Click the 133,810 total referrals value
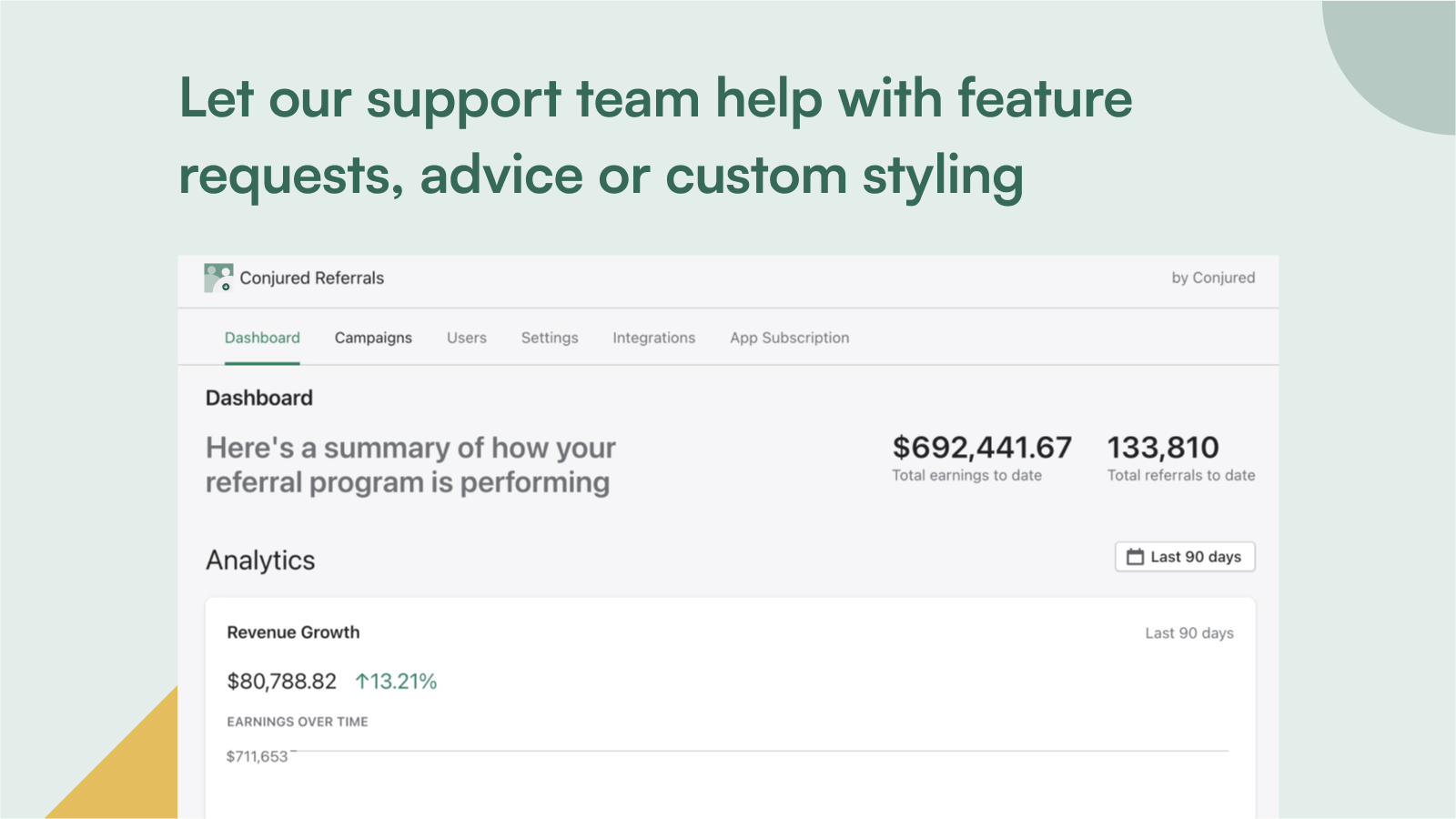Image resolution: width=1456 pixels, height=819 pixels. click(1163, 447)
